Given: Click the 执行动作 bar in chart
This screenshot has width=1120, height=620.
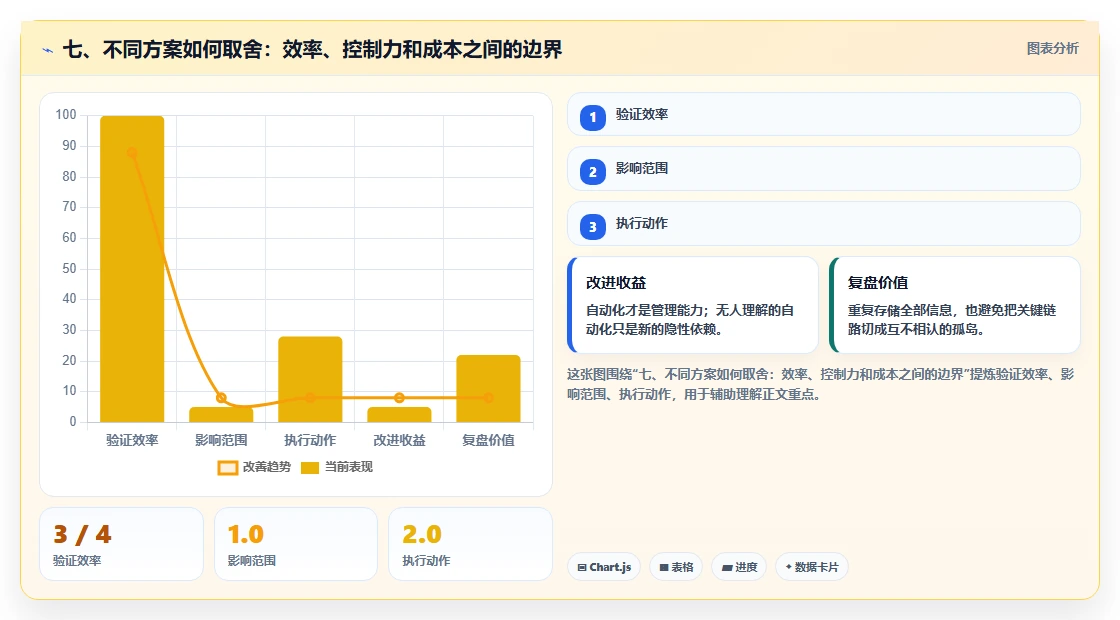Looking at the screenshot, I should coord(310,379).
